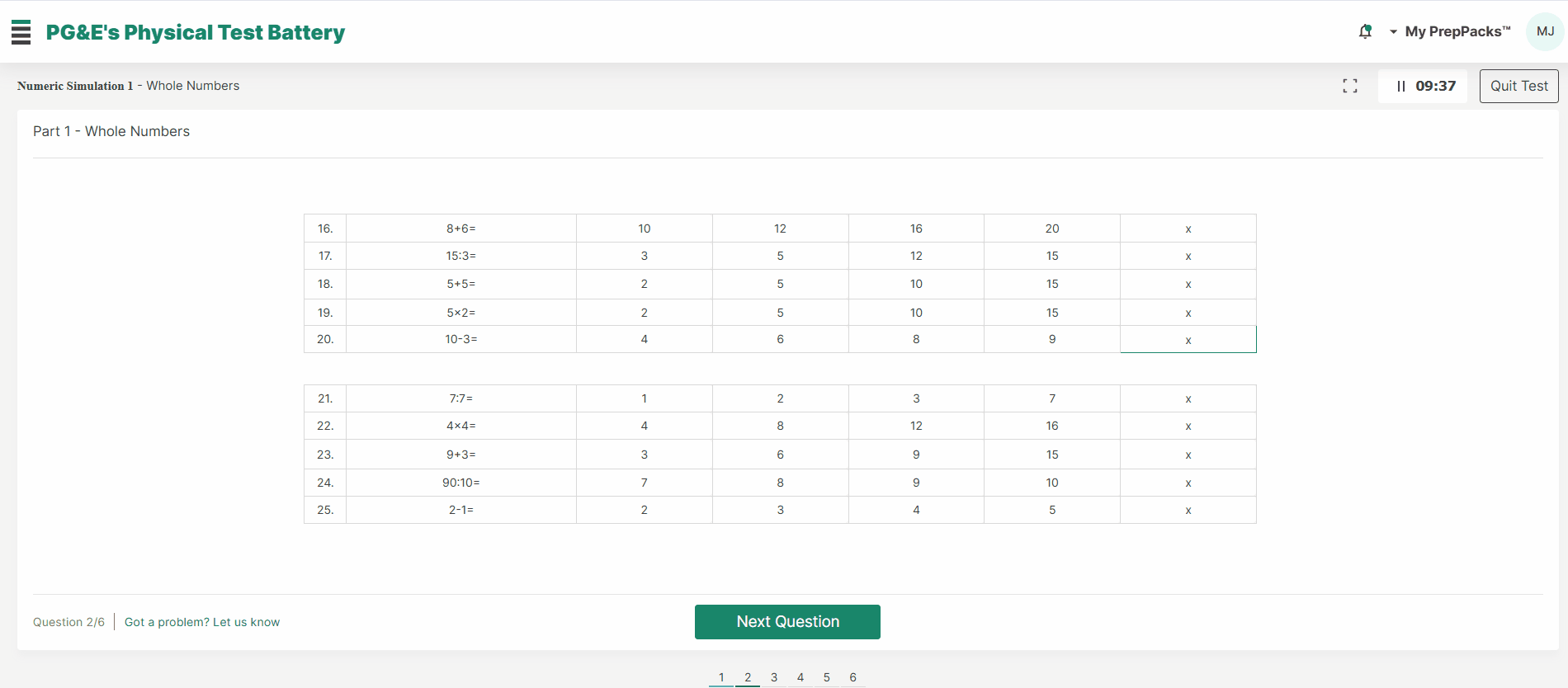Select answer 16 for question 22 (4×4)
This screenshot has height=688, width=1568.
tap(1052, 426)
